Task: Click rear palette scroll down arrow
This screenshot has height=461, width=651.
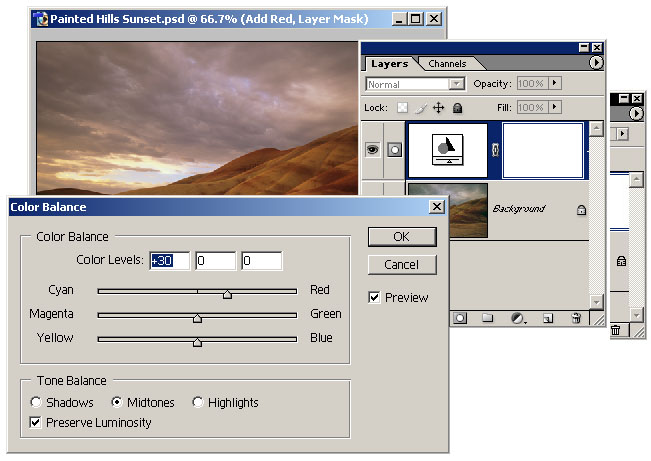Action: coord(636,315)
